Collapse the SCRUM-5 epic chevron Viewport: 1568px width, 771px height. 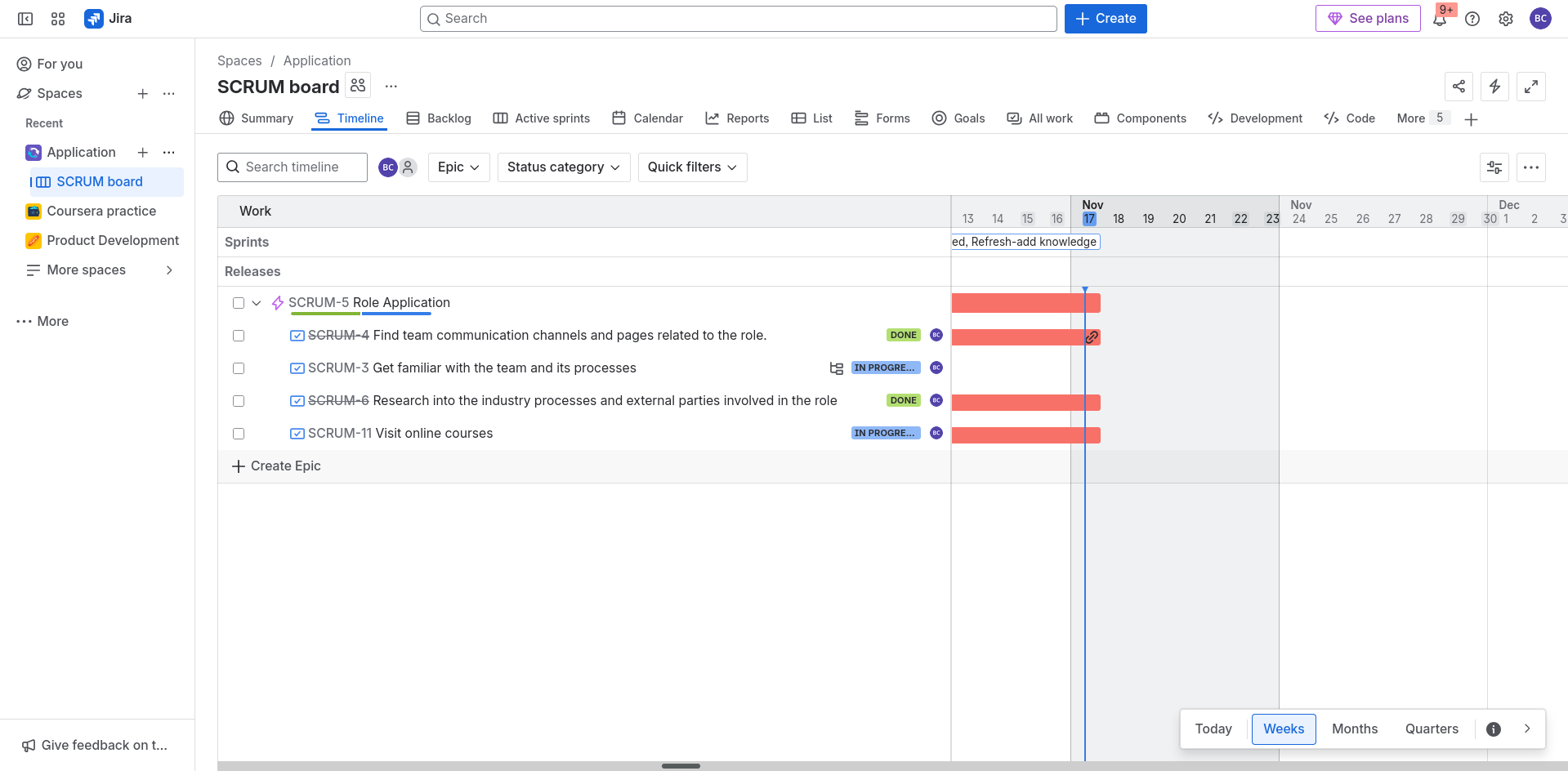click(x=257, y=303)
